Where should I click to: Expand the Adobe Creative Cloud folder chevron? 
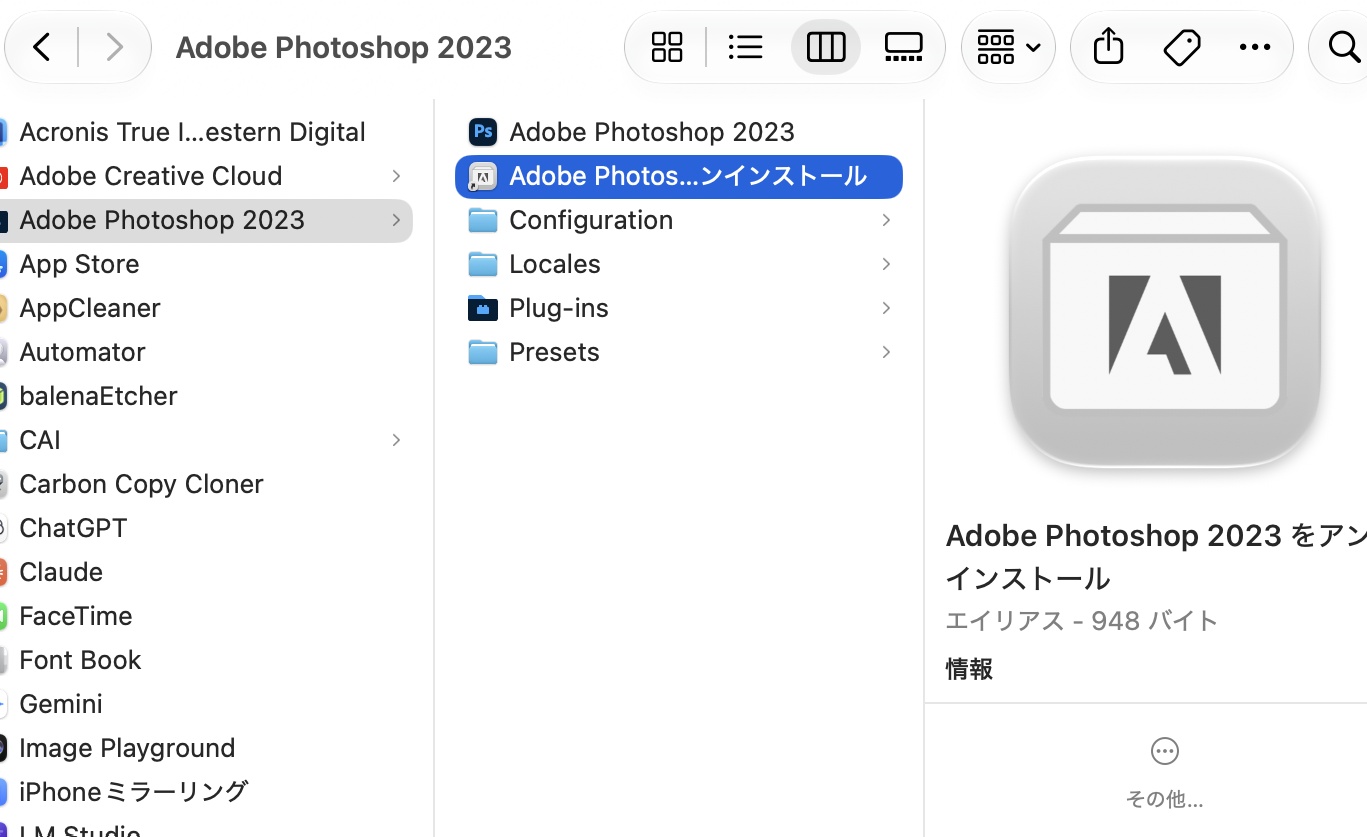click(396, 176)
